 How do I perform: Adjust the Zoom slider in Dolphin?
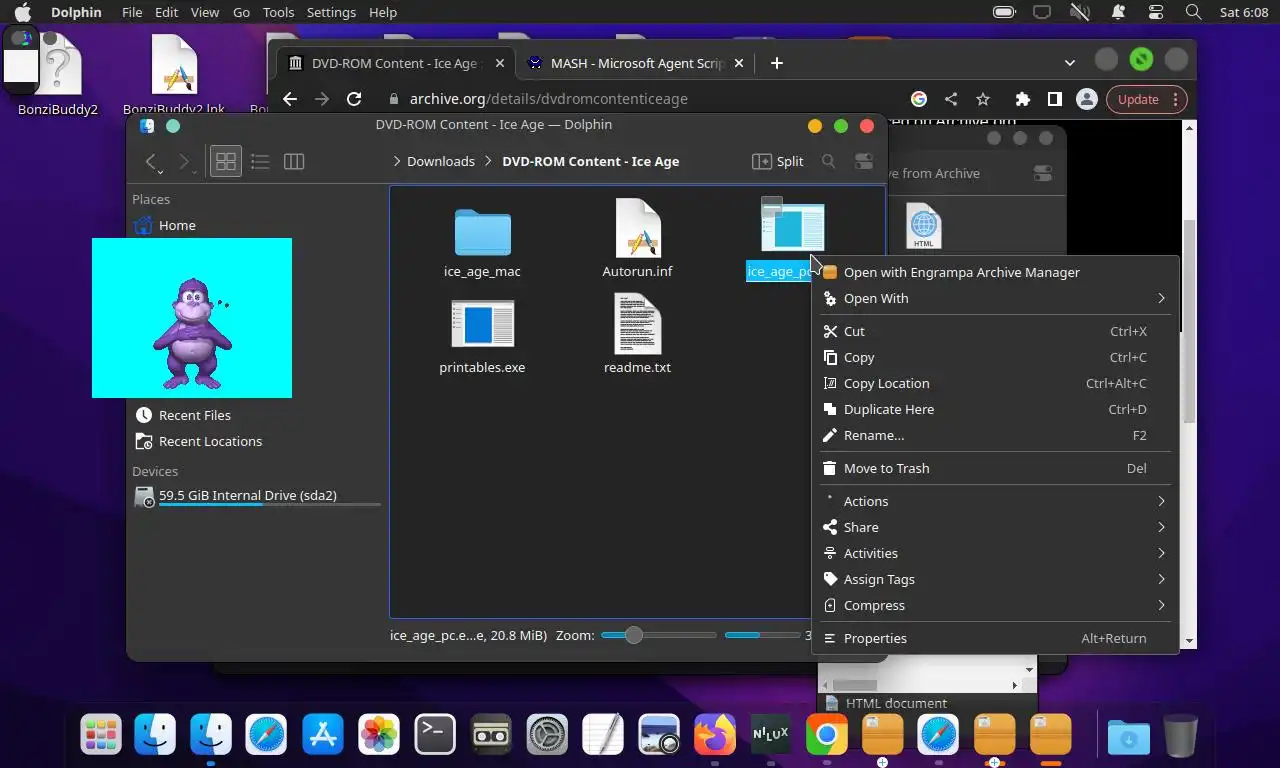click(x=658, y=635)
